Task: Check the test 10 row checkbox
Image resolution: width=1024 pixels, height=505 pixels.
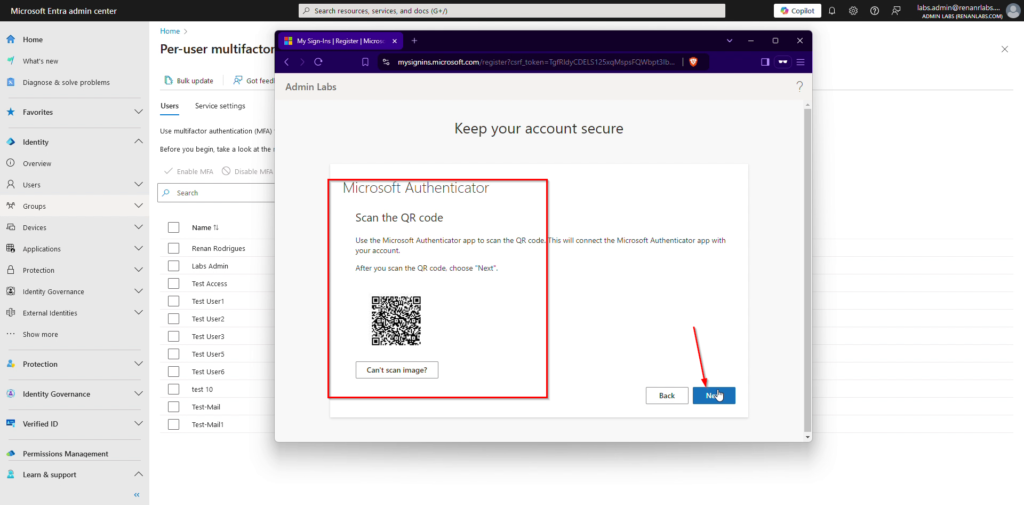Action: coord(173,389)
